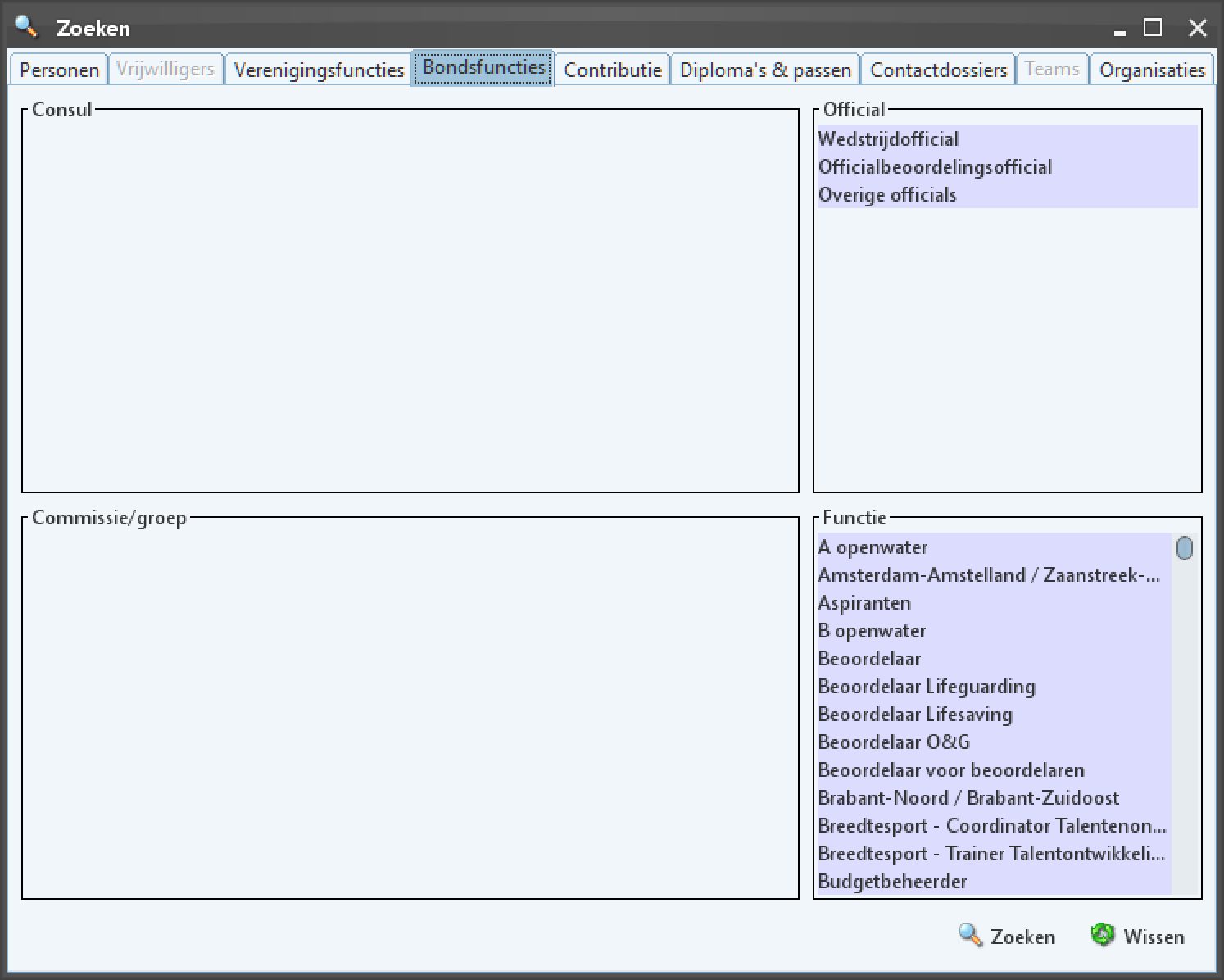Select Officialbeoordelingsofficial in the Official list
This screenshot has width=1224, height=980.
coord(1007,166)
